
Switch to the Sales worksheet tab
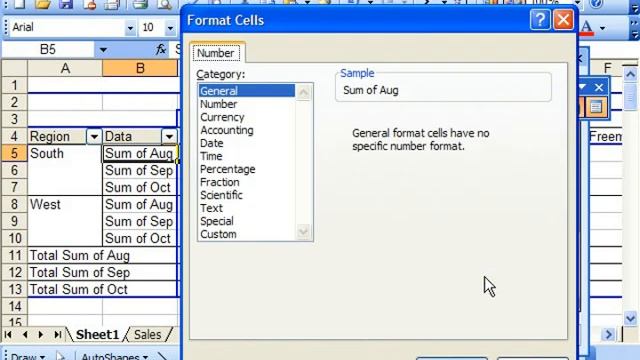tap(147, 335)
